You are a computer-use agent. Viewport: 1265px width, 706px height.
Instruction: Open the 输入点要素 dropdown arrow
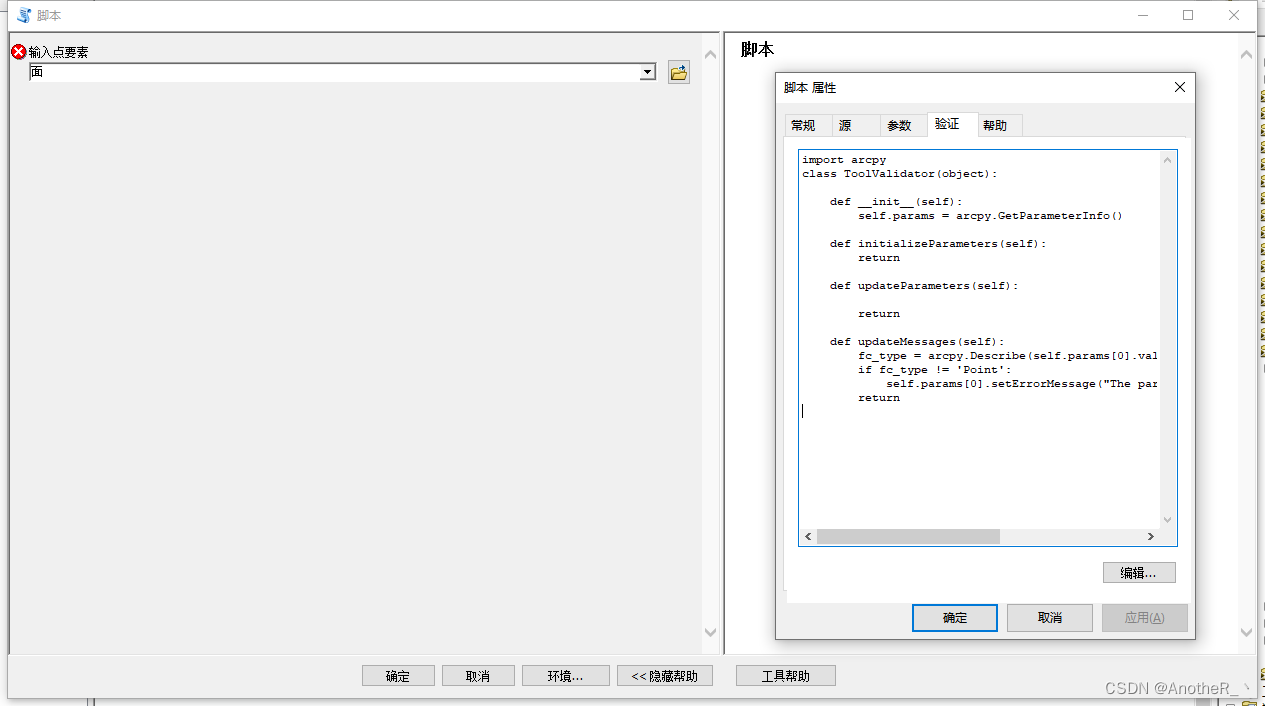[x=648, y=72]
